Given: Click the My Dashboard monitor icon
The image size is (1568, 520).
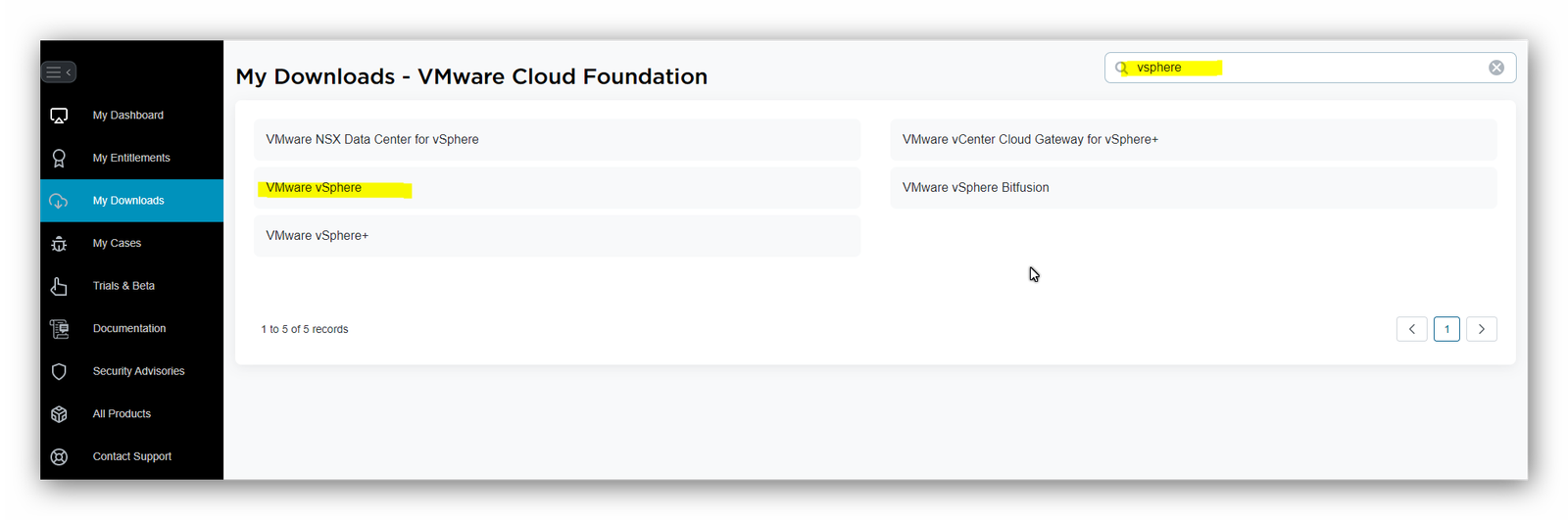Looking at the screenshot, I should tap(59, 116).
